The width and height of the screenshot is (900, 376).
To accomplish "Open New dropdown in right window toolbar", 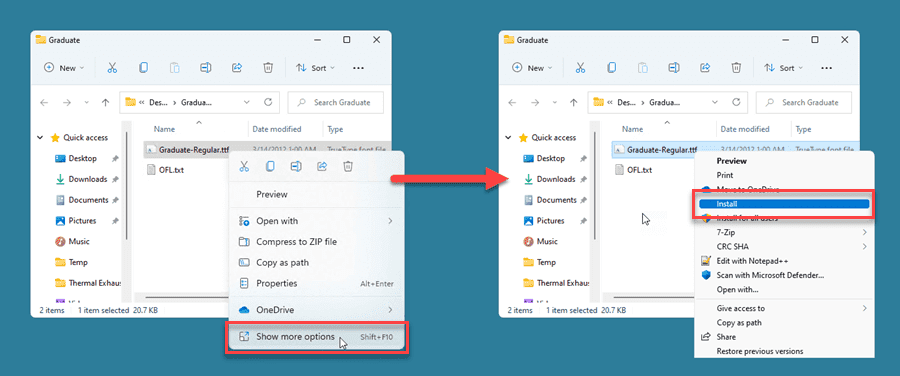I will (x=533, y=68).
